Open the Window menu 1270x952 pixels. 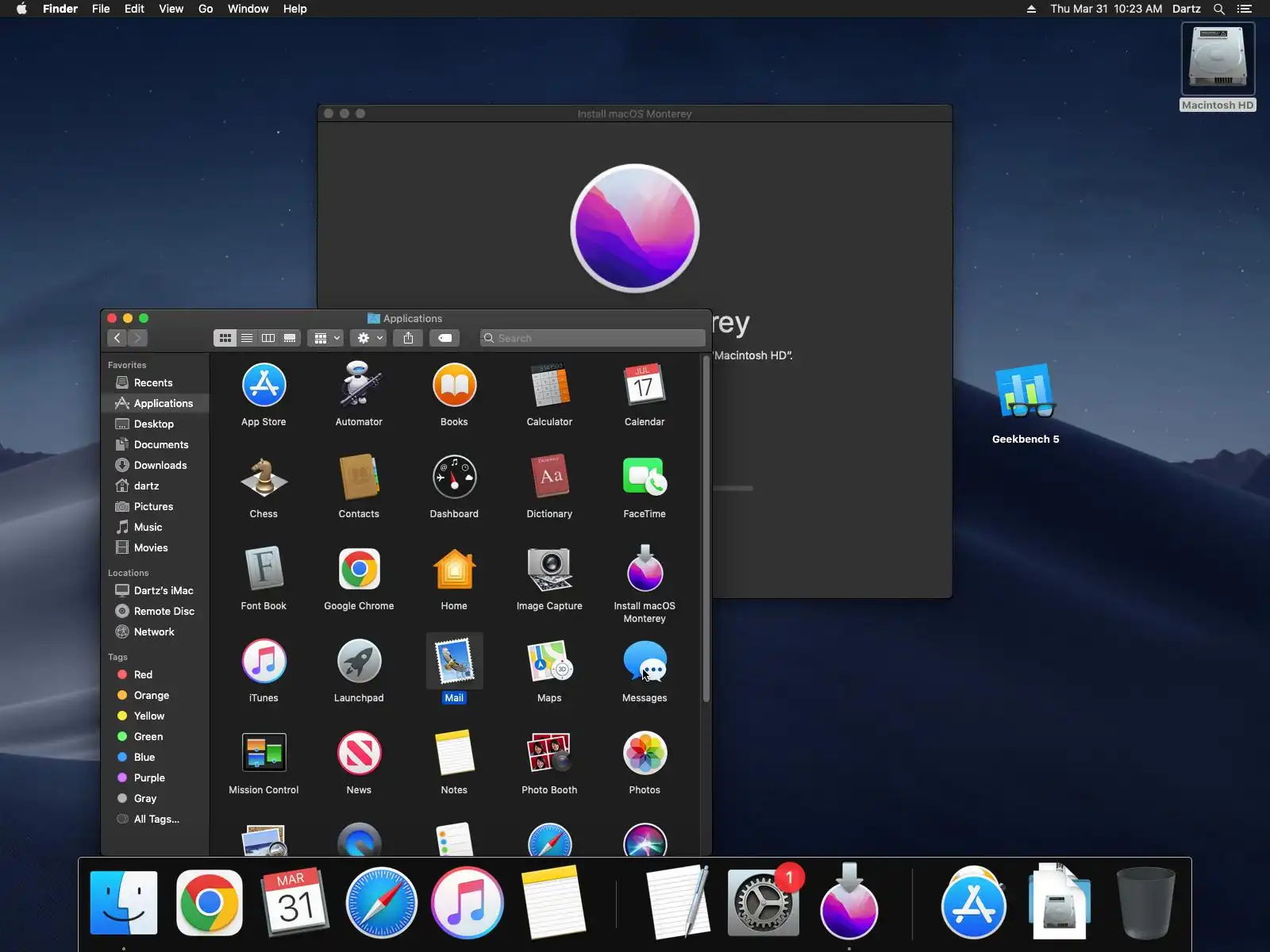click(x=248, y=9)
